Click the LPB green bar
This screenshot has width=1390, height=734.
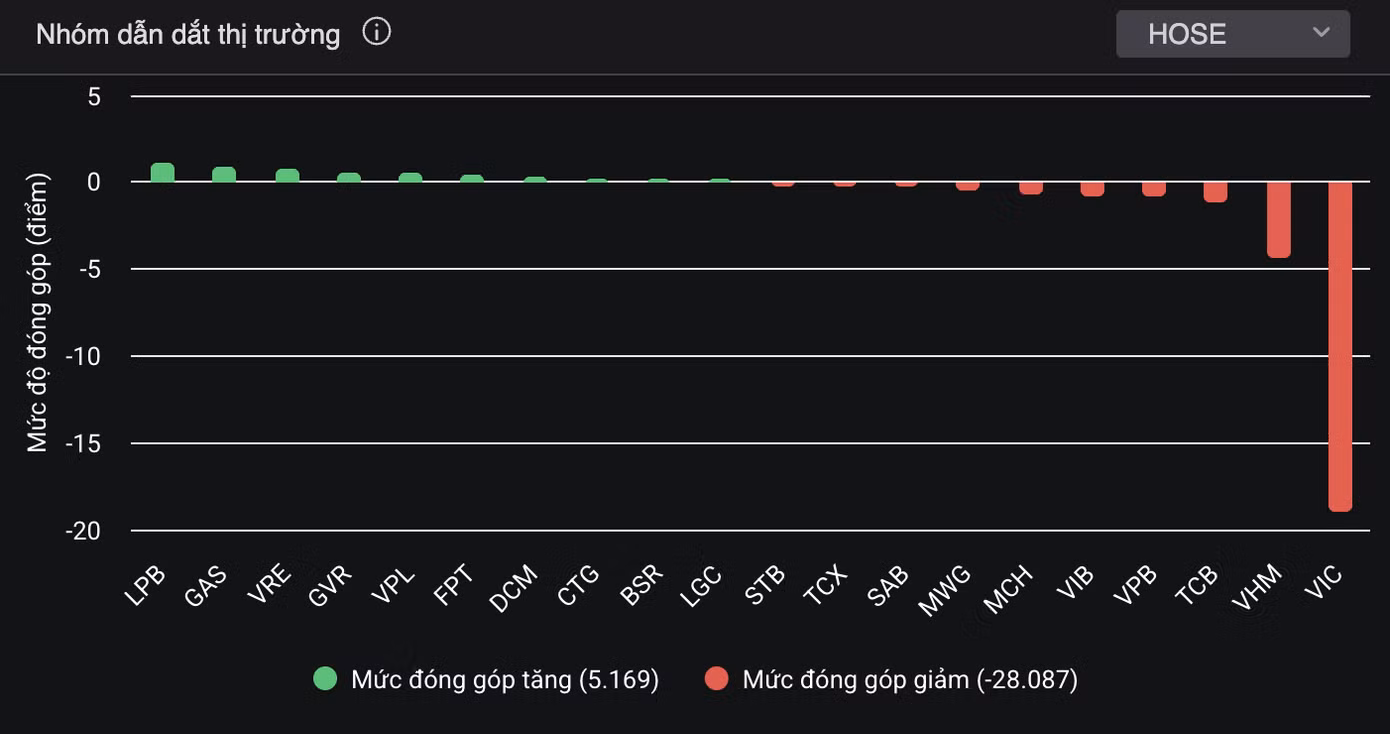click(x=163, y=173)
